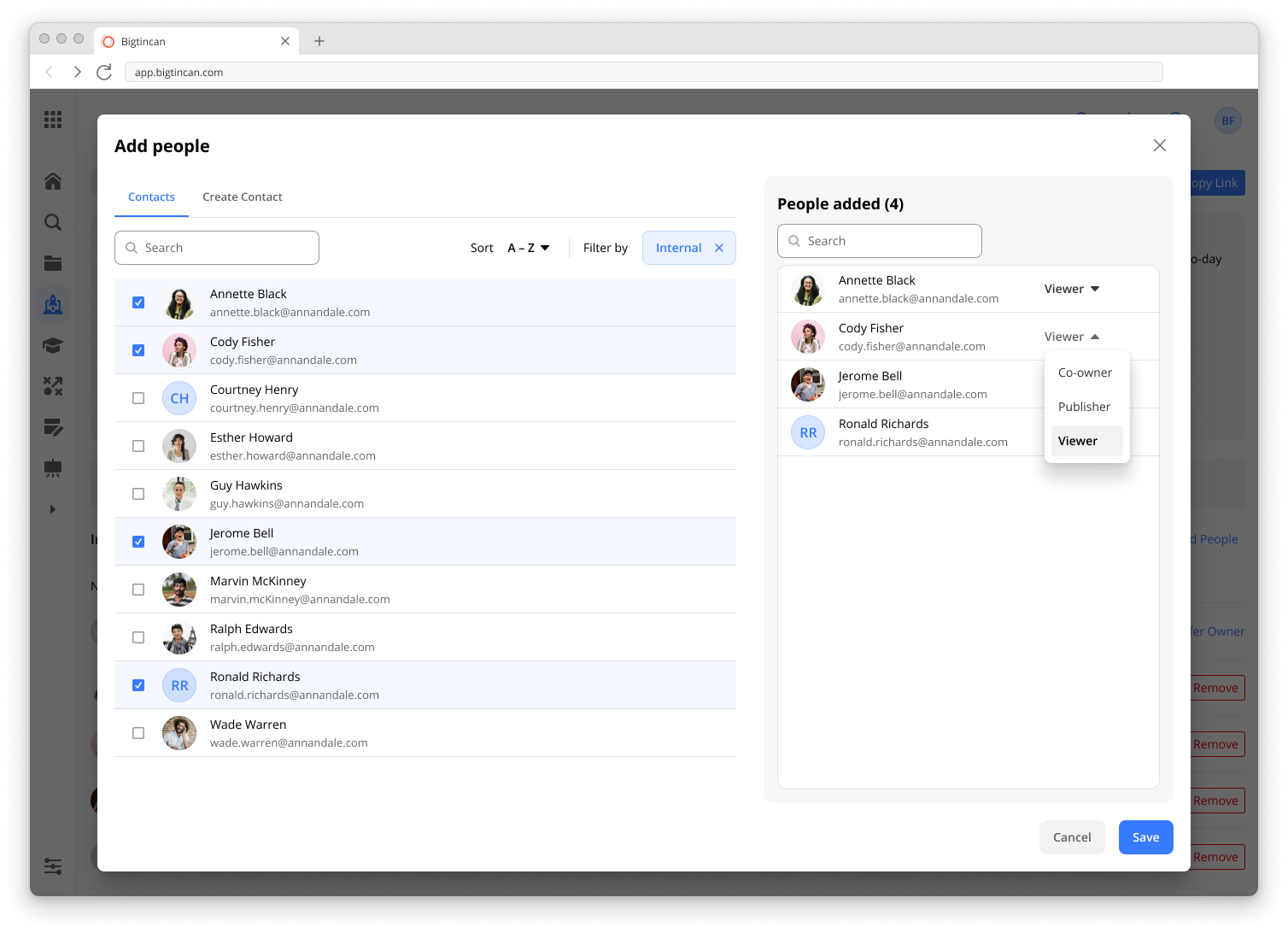Screen dimensions: 1288x933
Task: Select Co-owner from the role menu
Action: 1086,373
